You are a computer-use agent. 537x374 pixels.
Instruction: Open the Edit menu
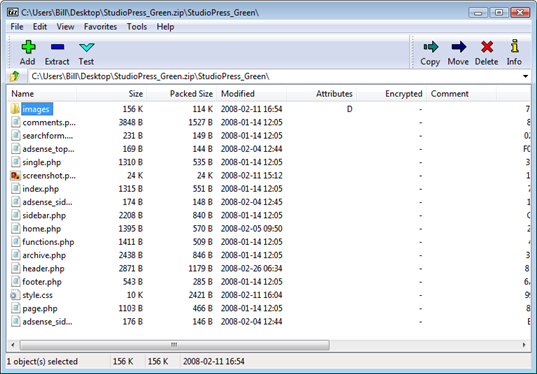[40, 27]
